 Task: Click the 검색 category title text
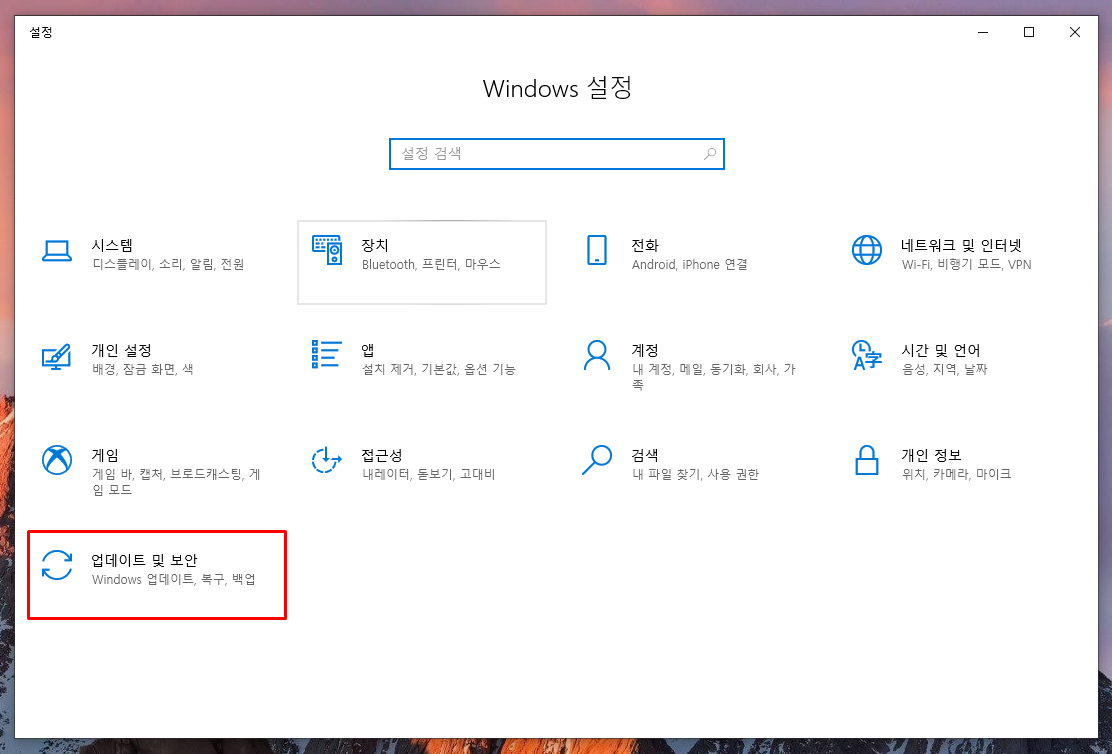pos(645,455)
